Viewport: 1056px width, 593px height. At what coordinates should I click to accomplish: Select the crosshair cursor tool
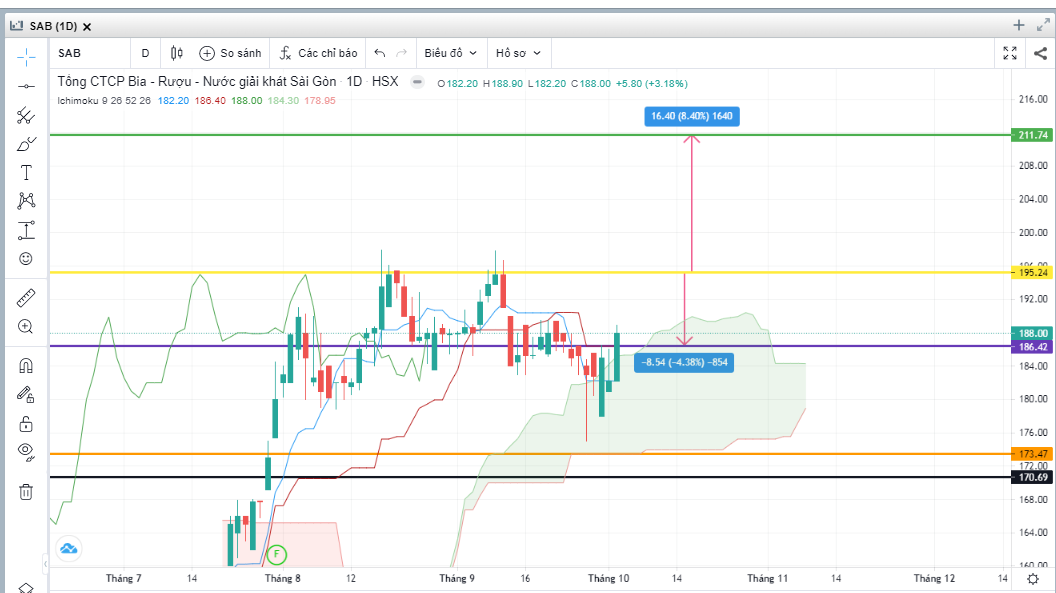point(26,57)
